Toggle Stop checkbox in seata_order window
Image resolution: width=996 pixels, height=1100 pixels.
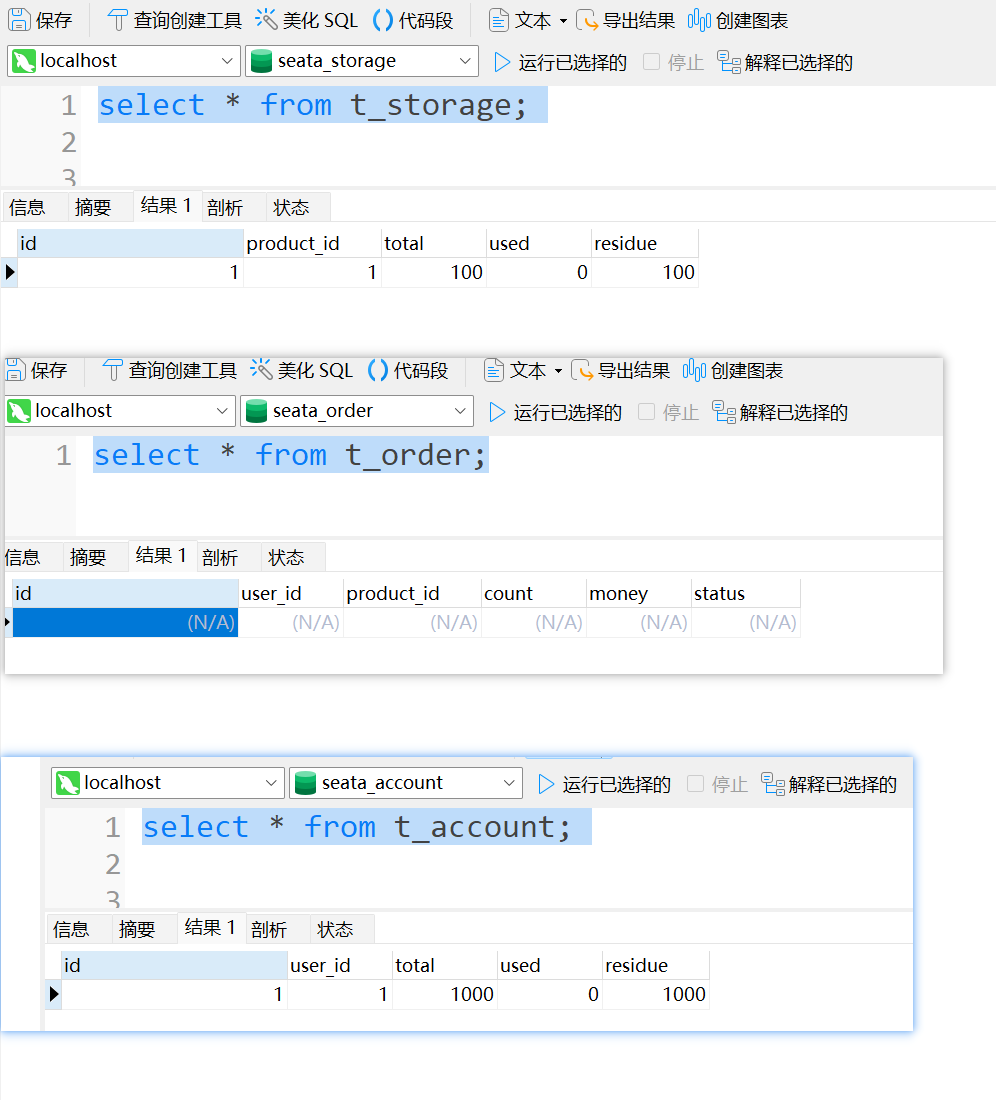click(x=647, y=412)
